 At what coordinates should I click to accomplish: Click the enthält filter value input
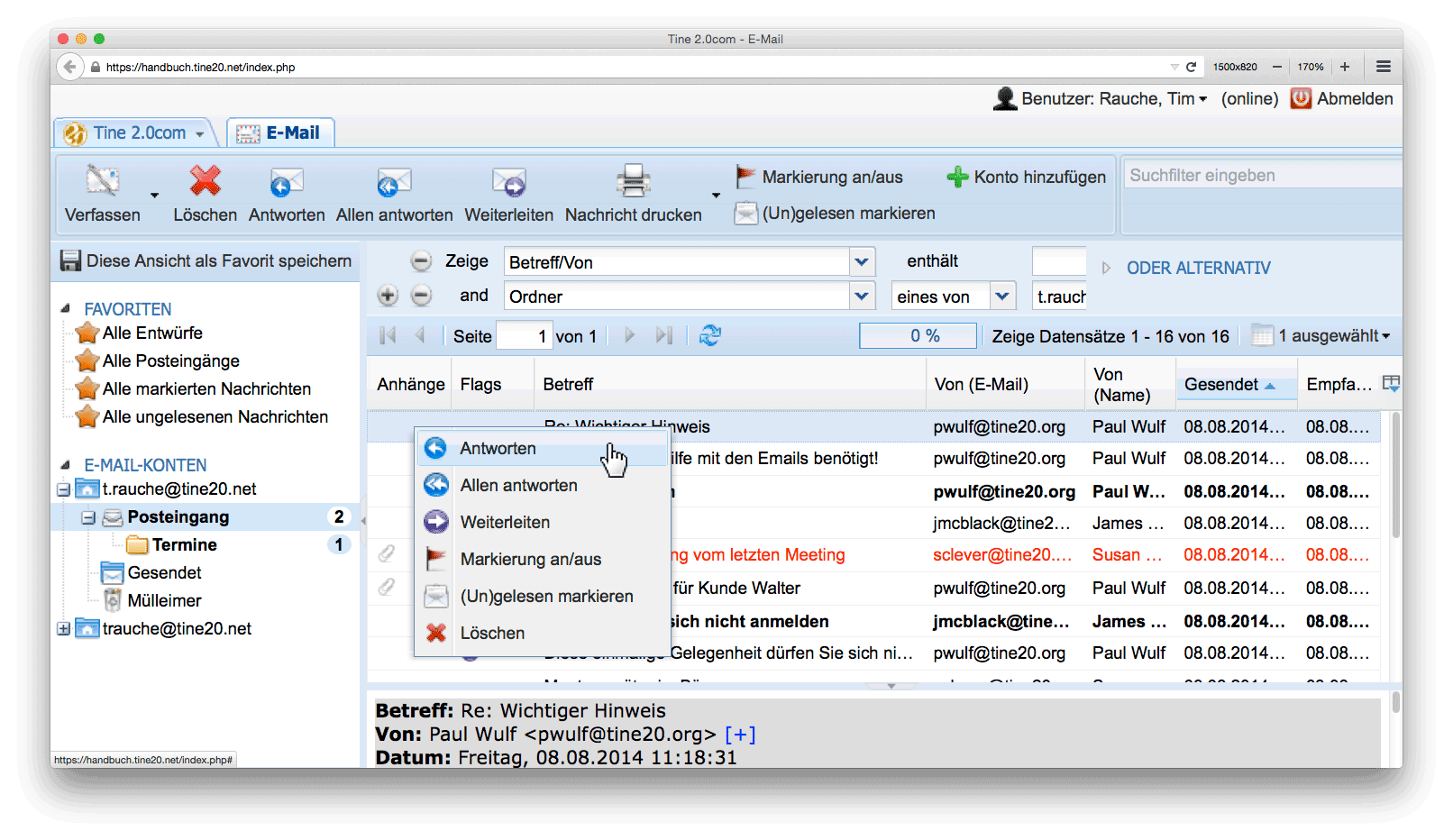(1059, 261)
